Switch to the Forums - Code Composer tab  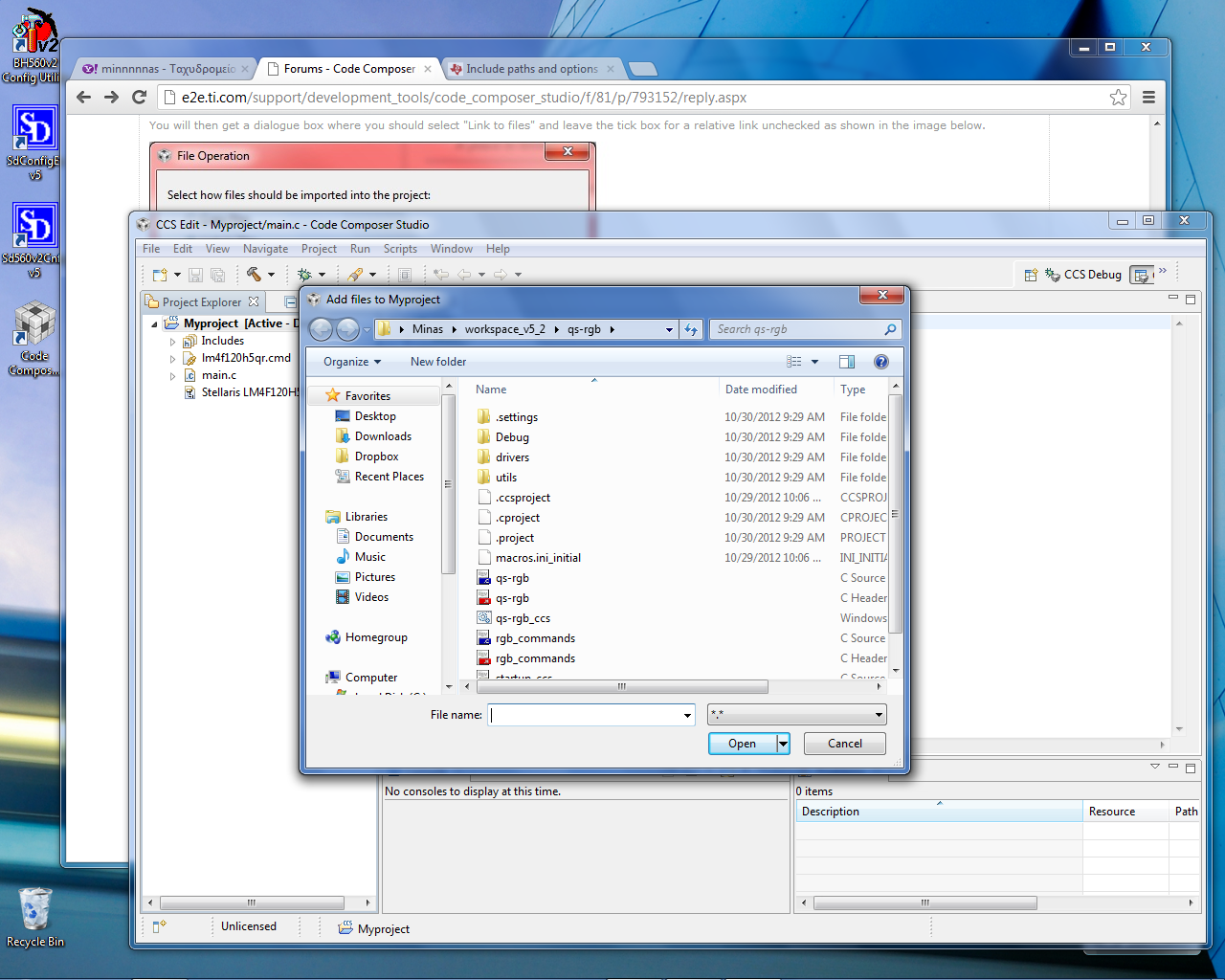point(349,69)
